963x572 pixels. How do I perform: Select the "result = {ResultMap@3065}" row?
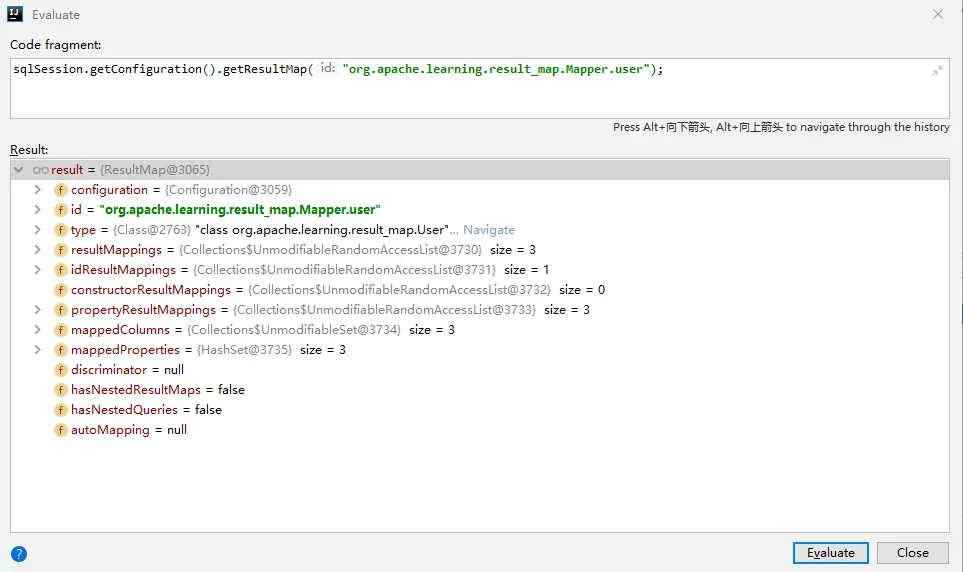click(480, 170)
